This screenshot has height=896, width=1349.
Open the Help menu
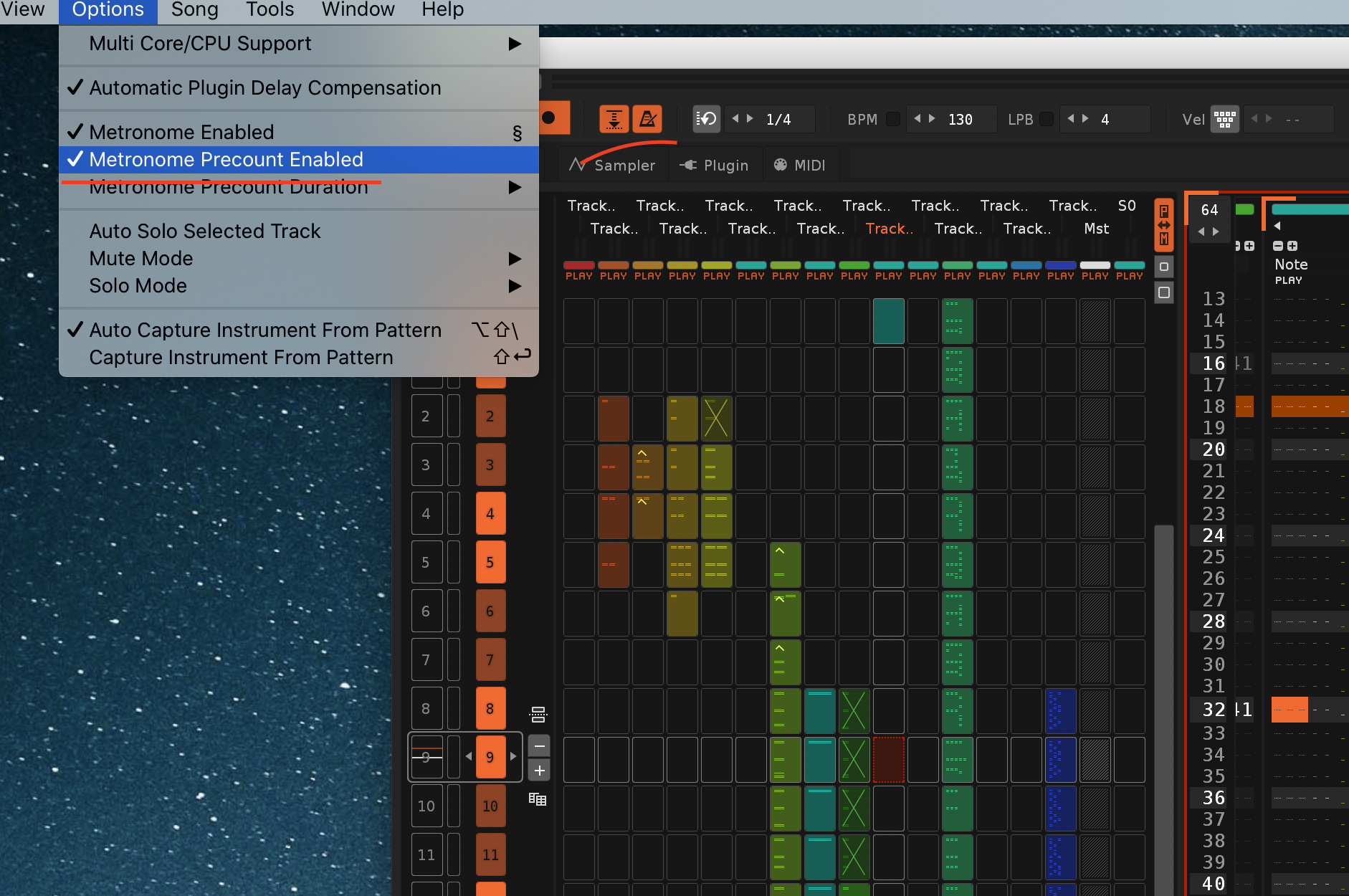pos(442,9)
